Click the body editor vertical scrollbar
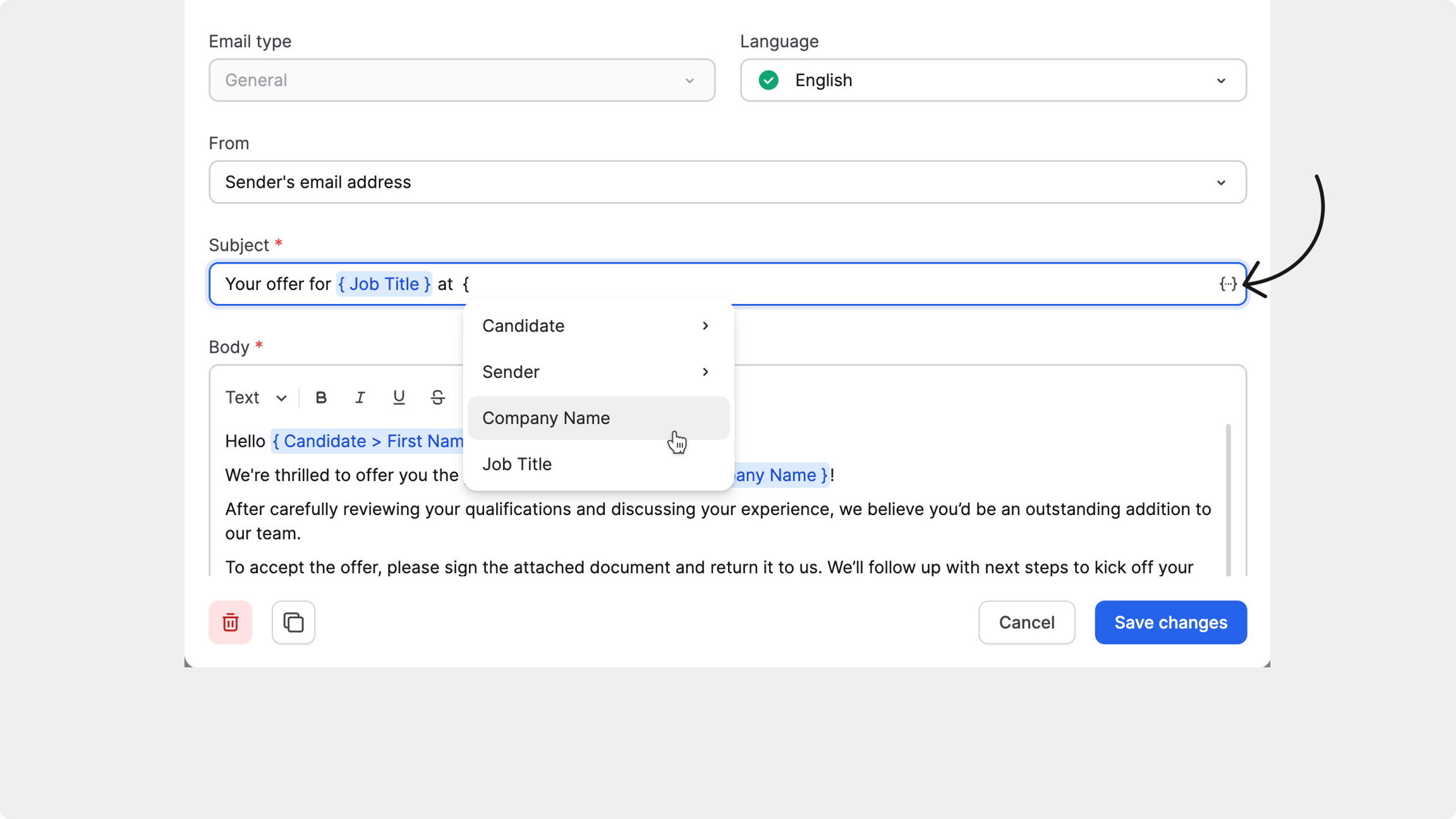The width and height of the screenshot is (1456, 819). (x=1228, y=499)
